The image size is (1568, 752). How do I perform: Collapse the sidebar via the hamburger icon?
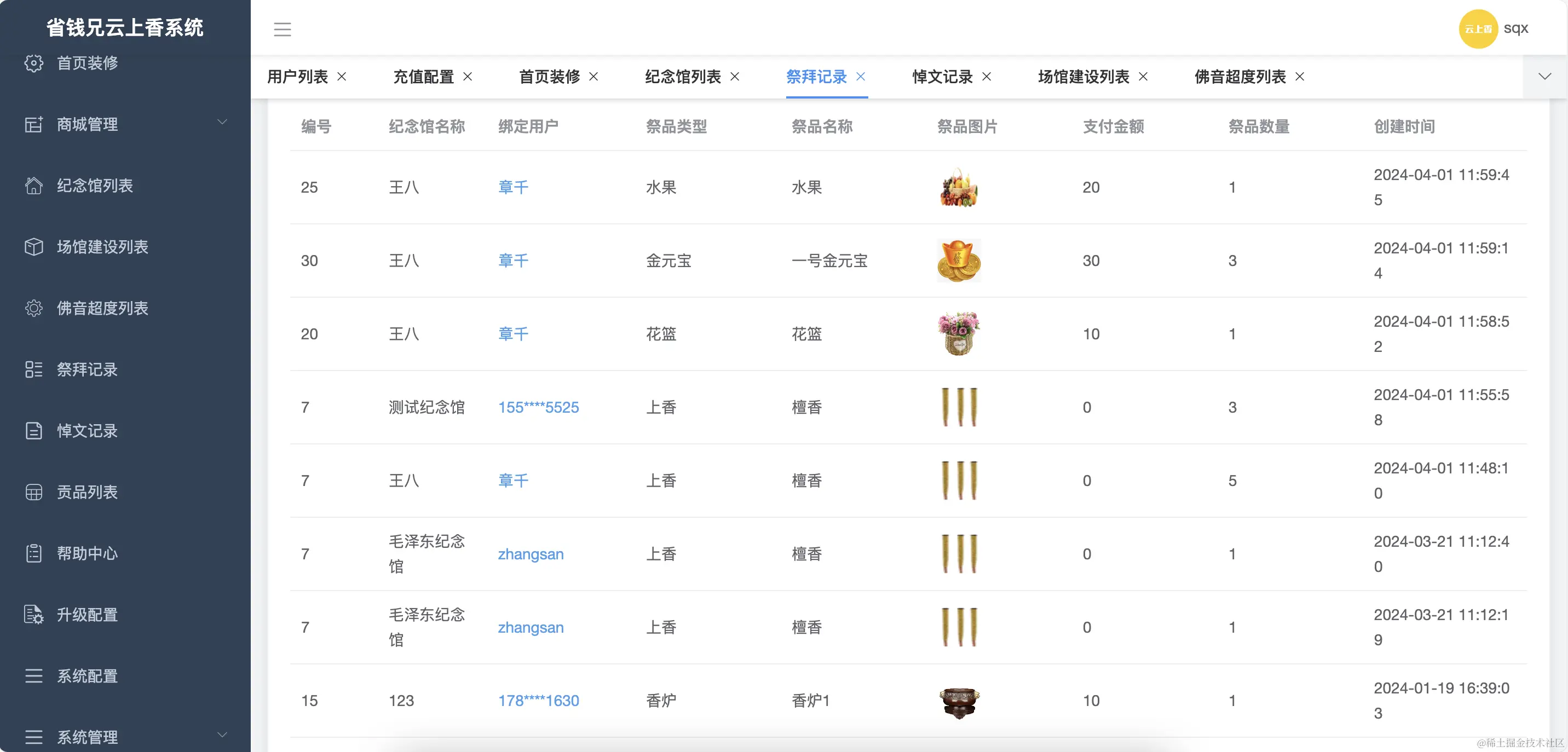coord(283,29)
